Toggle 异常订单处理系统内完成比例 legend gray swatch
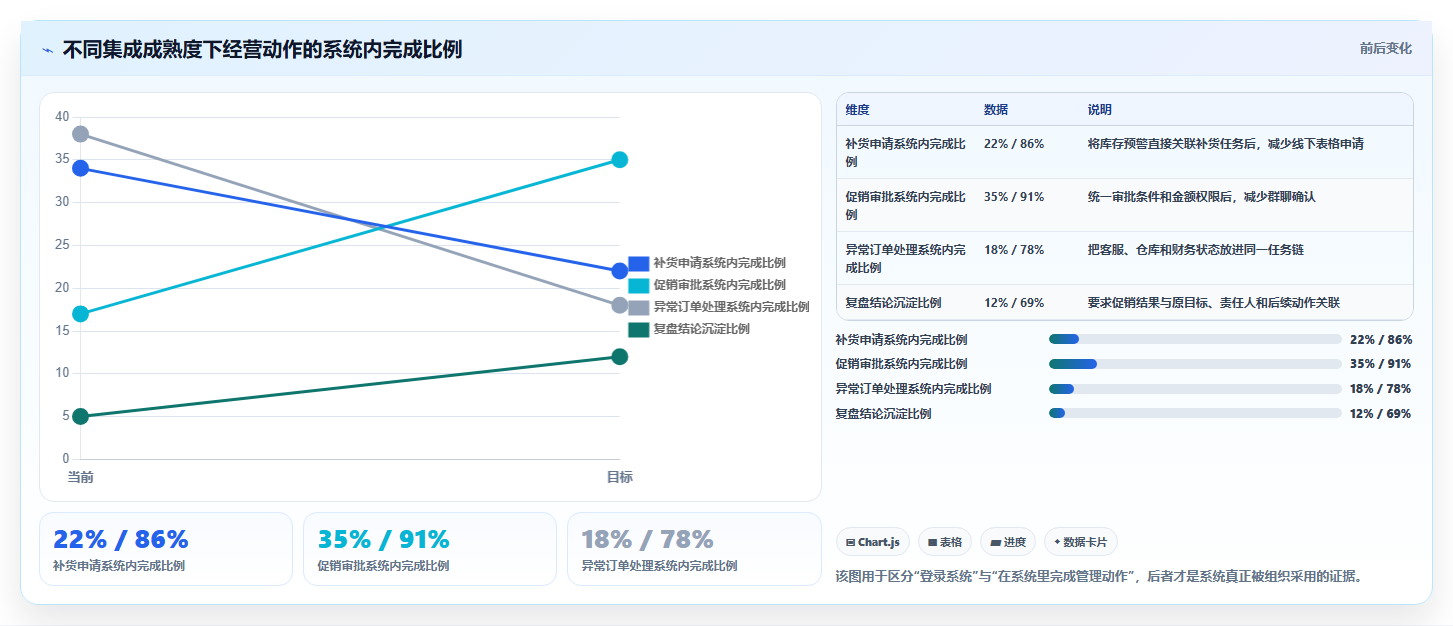The height and width of the screenshot is (626, 1453). coord(639,307)
